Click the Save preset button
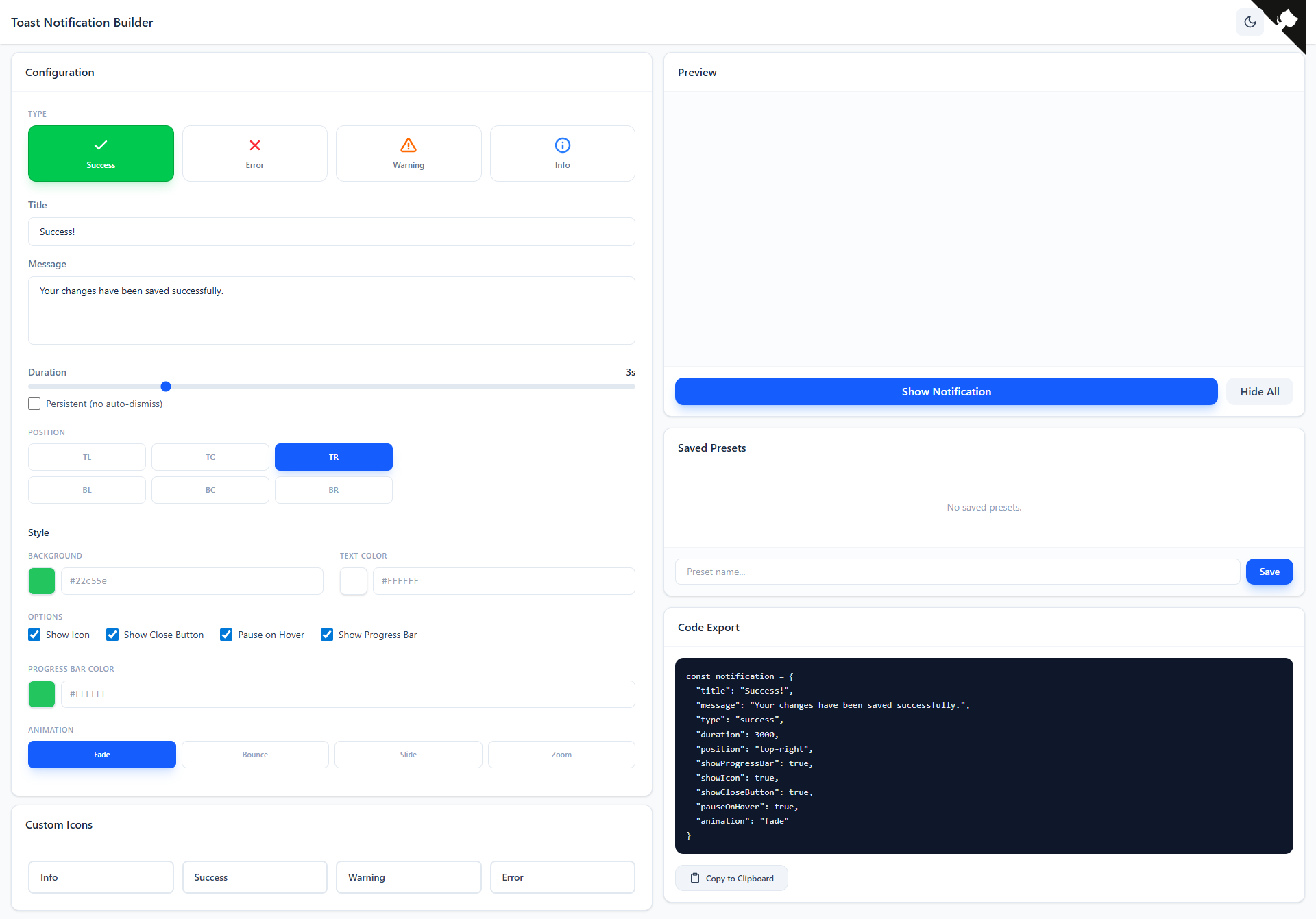The image size is (1316, 919). [1269, 572]
